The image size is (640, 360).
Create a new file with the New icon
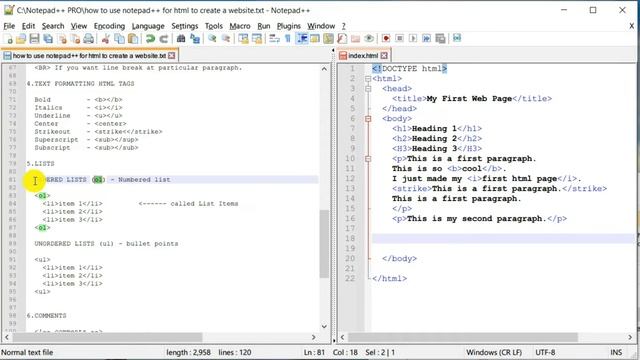point(8,39)
